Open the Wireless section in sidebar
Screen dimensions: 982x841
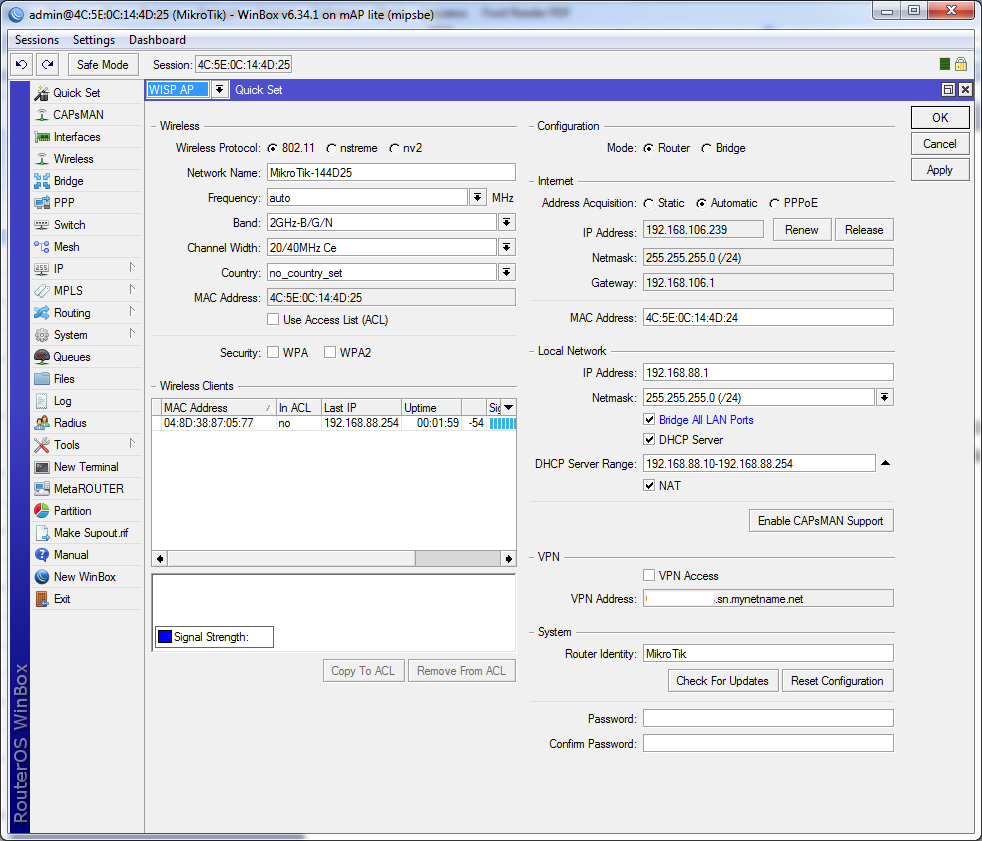[x=73, y=159]
